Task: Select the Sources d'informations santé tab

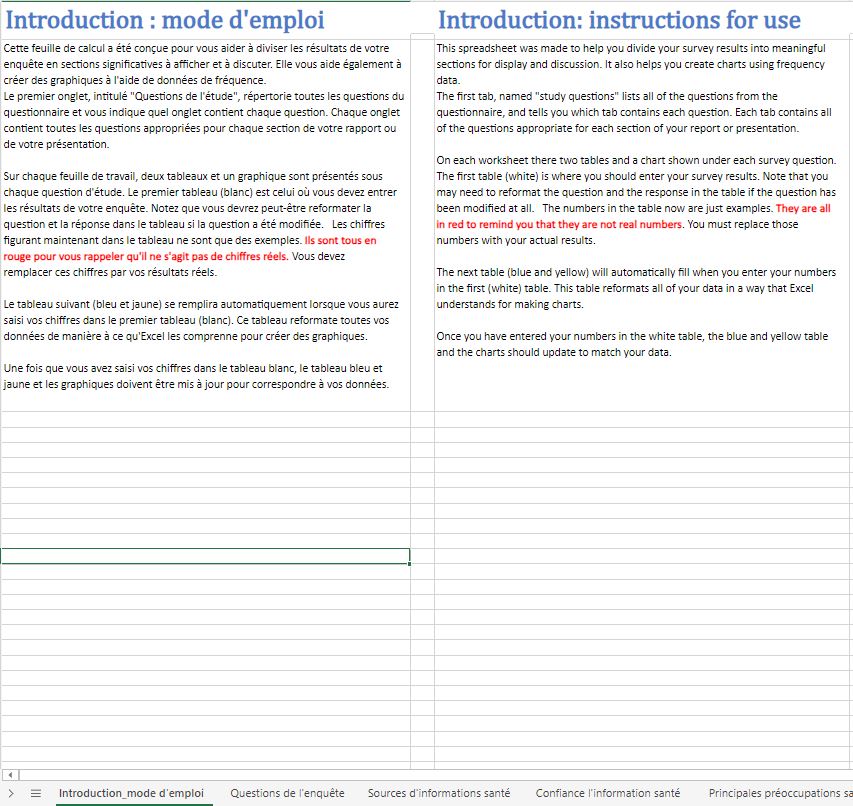Action: [x=438, y=793]
